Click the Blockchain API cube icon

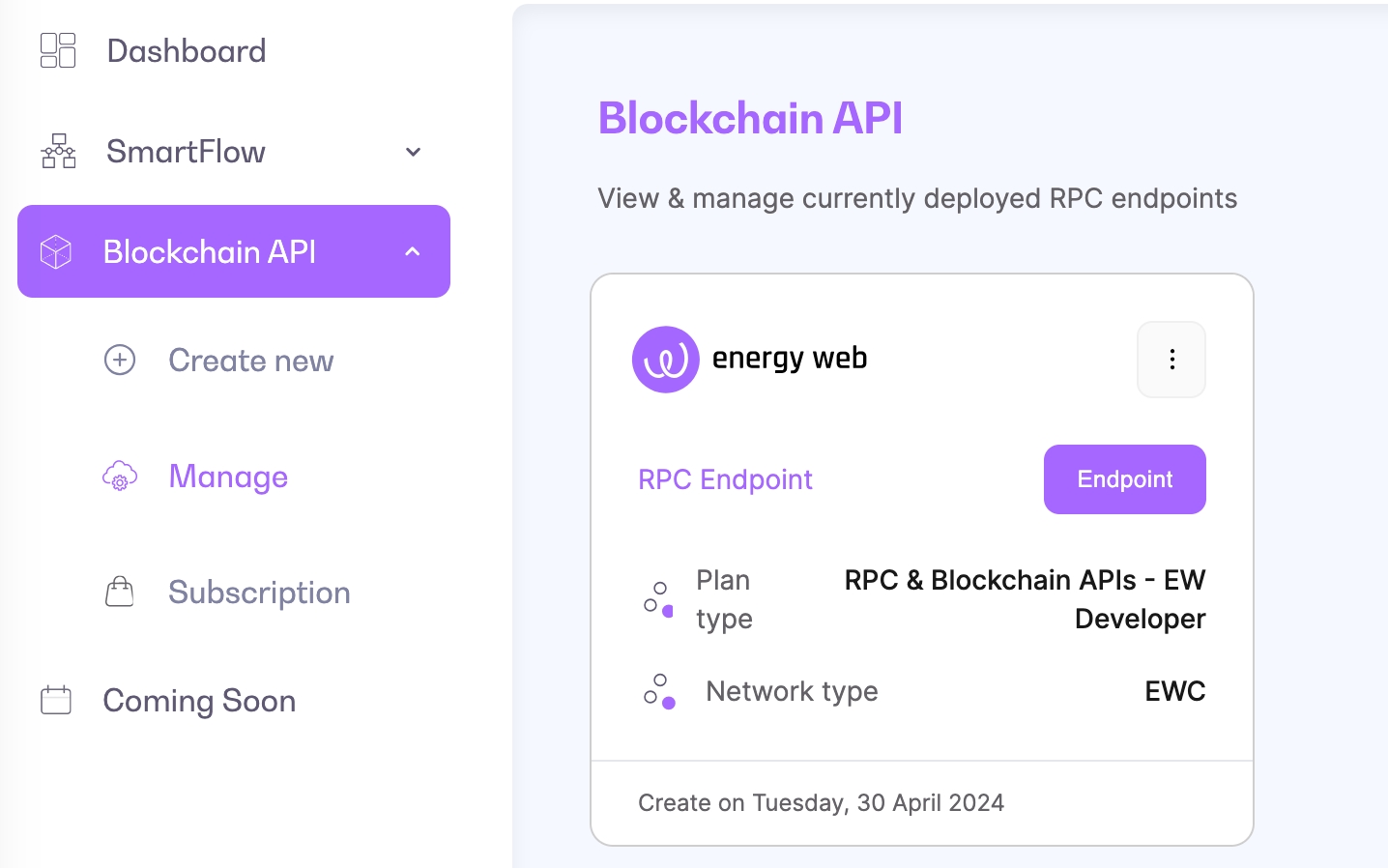[56, 251]
